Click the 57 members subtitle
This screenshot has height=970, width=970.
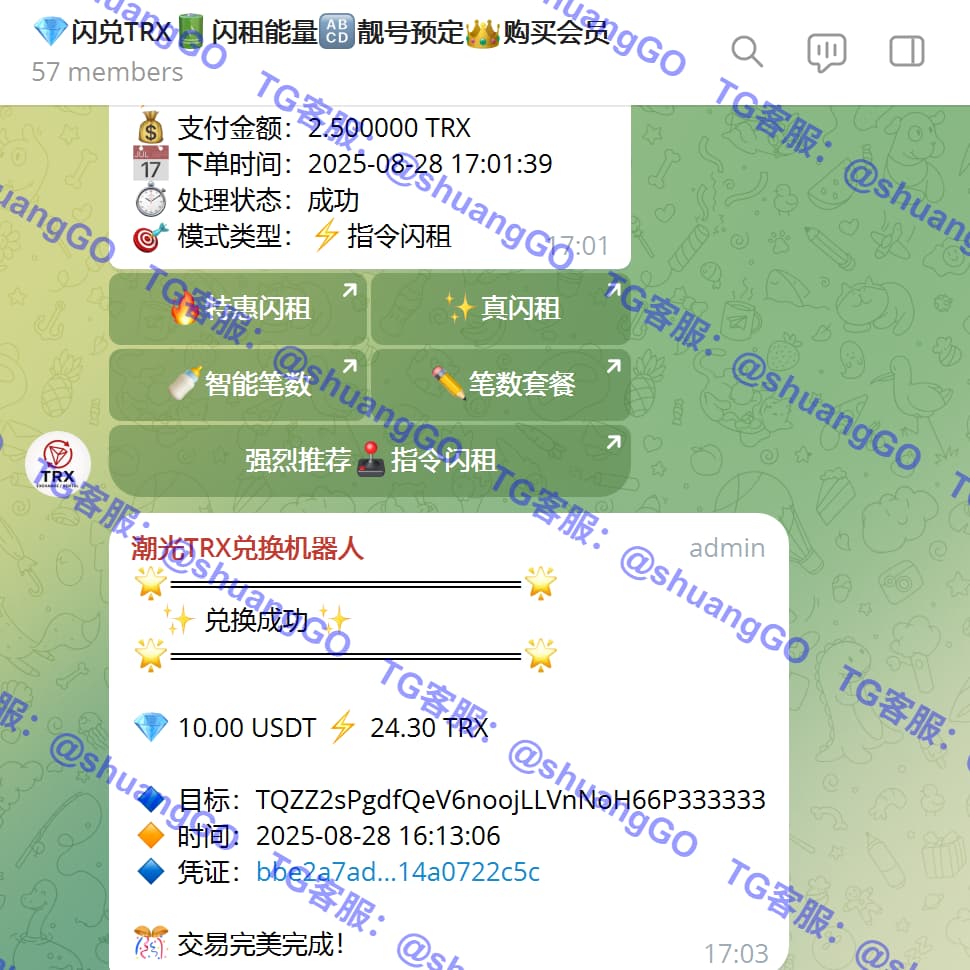point(108,72)
